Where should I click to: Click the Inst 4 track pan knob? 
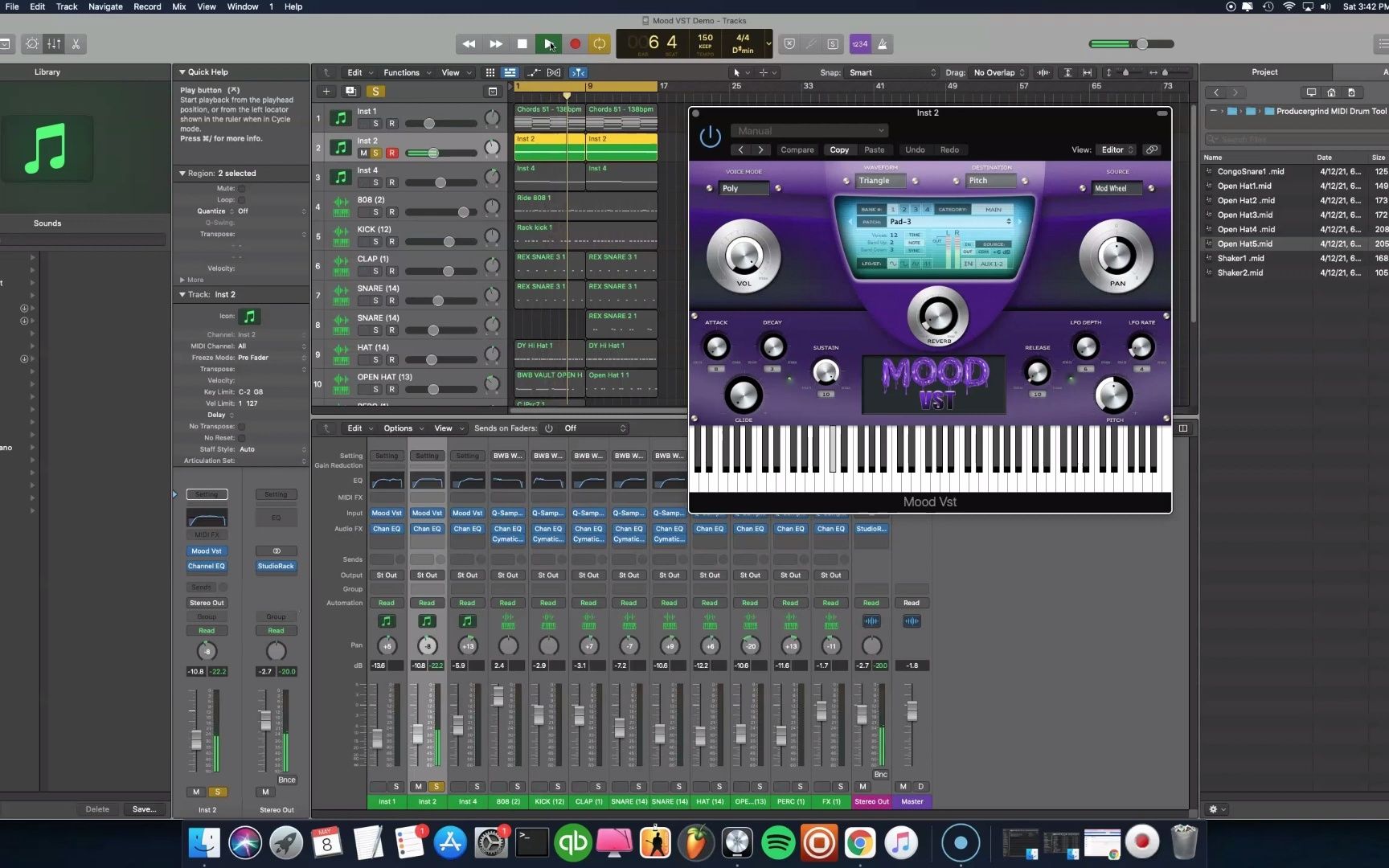pyautogui.click(x=492, y=177)
